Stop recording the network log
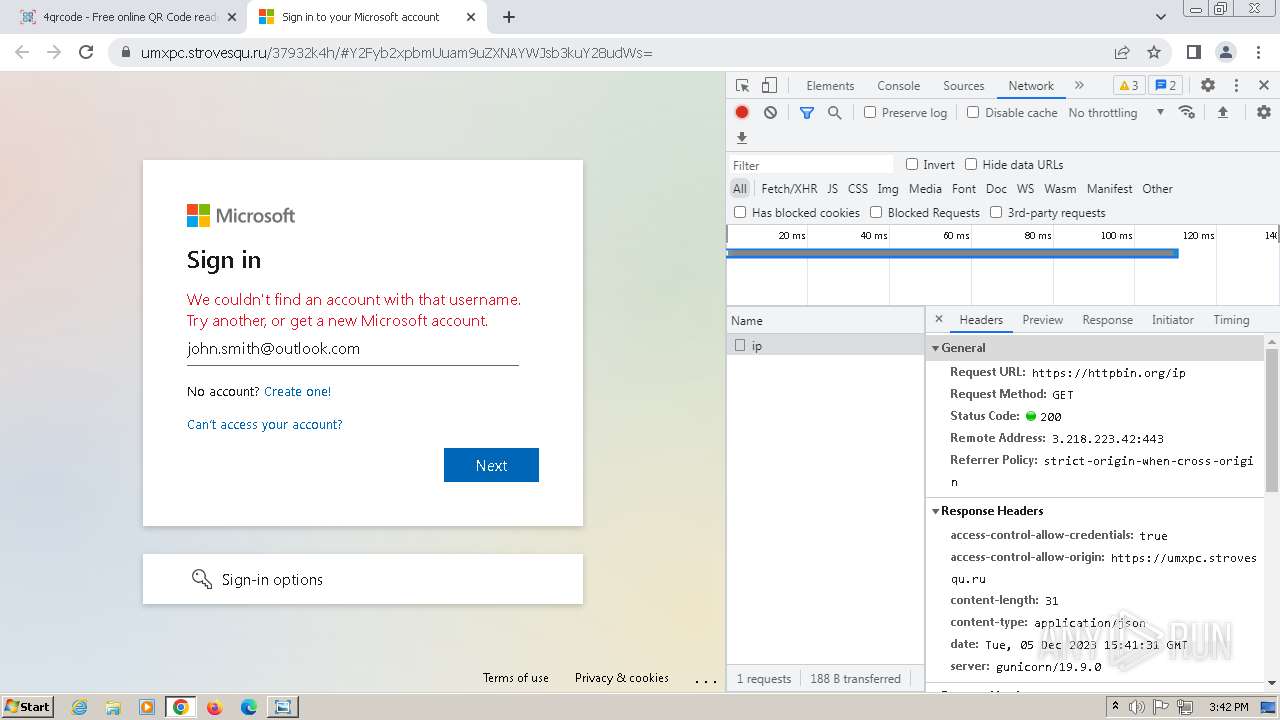 pos(742,113)
